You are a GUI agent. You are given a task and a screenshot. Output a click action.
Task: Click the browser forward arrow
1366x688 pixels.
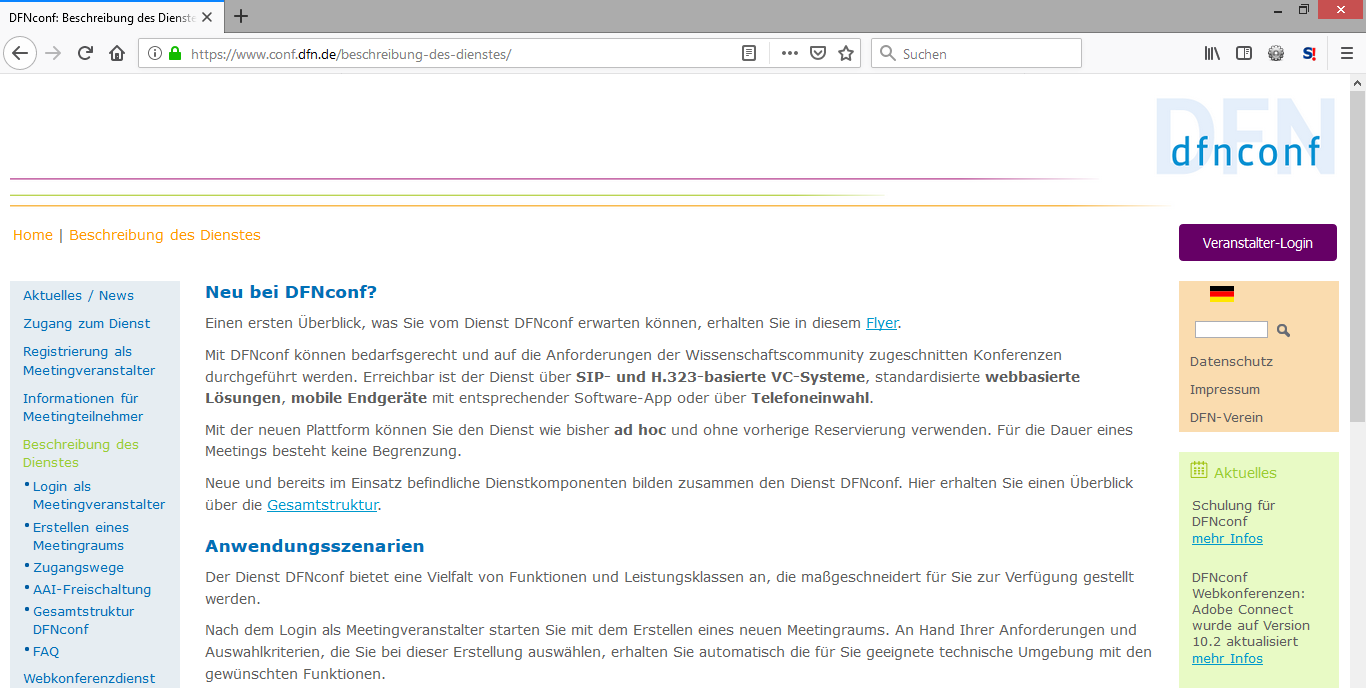(x=53, y=54)
